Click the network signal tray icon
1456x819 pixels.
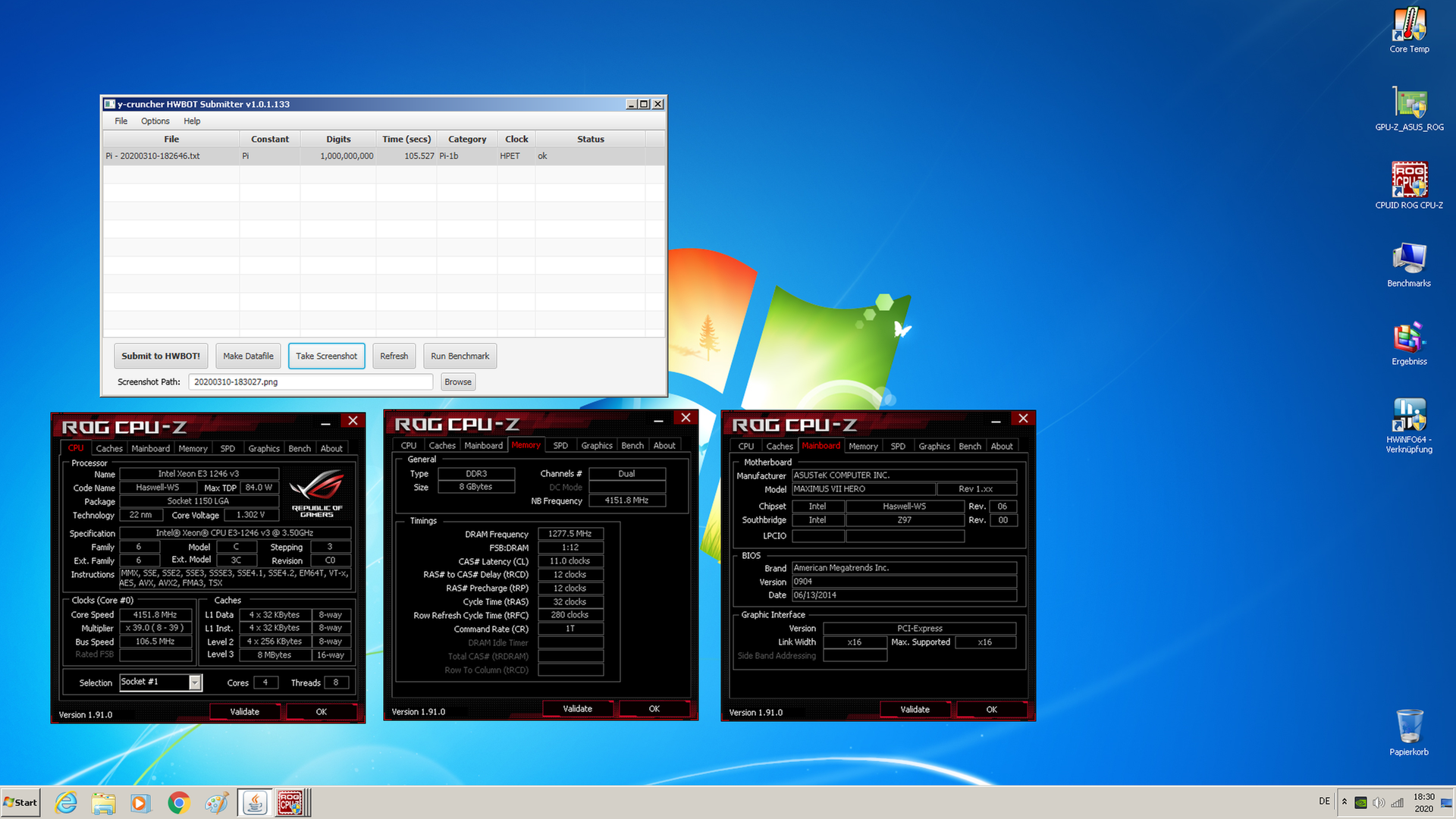coord(1397,802)
